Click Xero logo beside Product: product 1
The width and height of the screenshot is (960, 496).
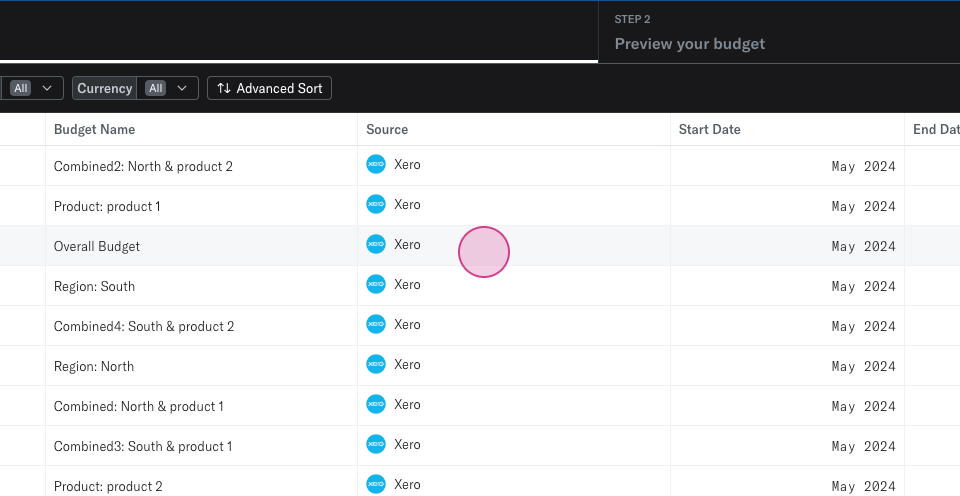pyautogui.click(x=376, y=205)
